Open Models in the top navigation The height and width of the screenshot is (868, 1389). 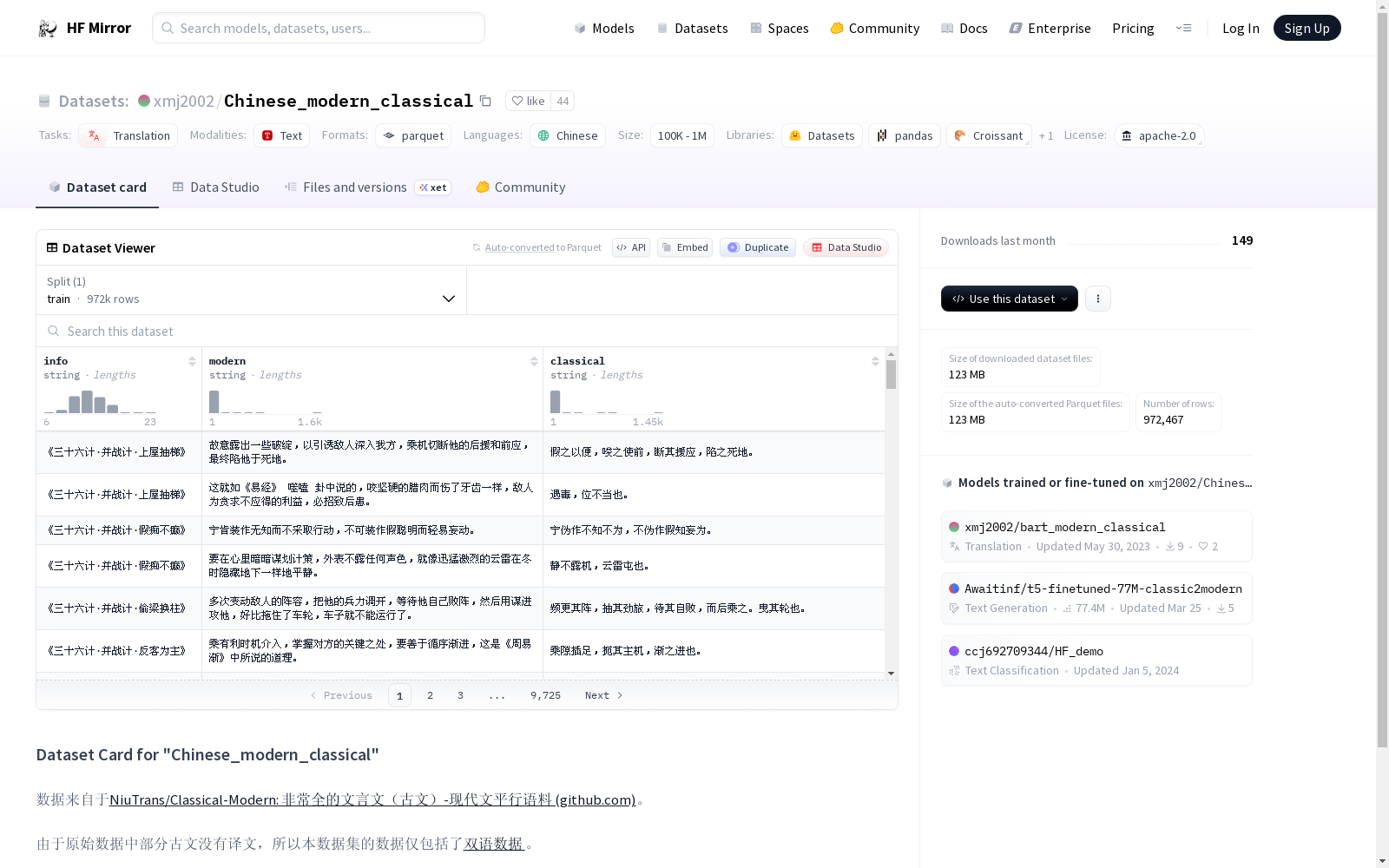(604, 28)
